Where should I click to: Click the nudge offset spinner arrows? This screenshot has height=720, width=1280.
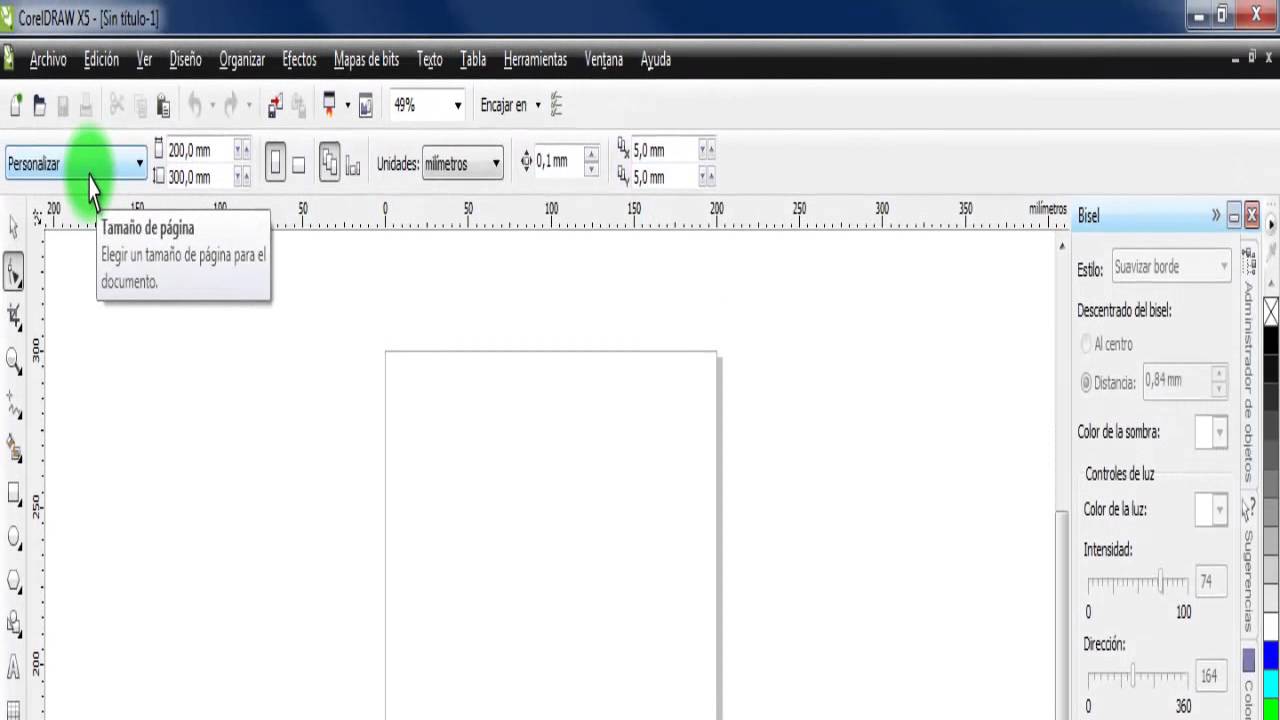(592, 160)
